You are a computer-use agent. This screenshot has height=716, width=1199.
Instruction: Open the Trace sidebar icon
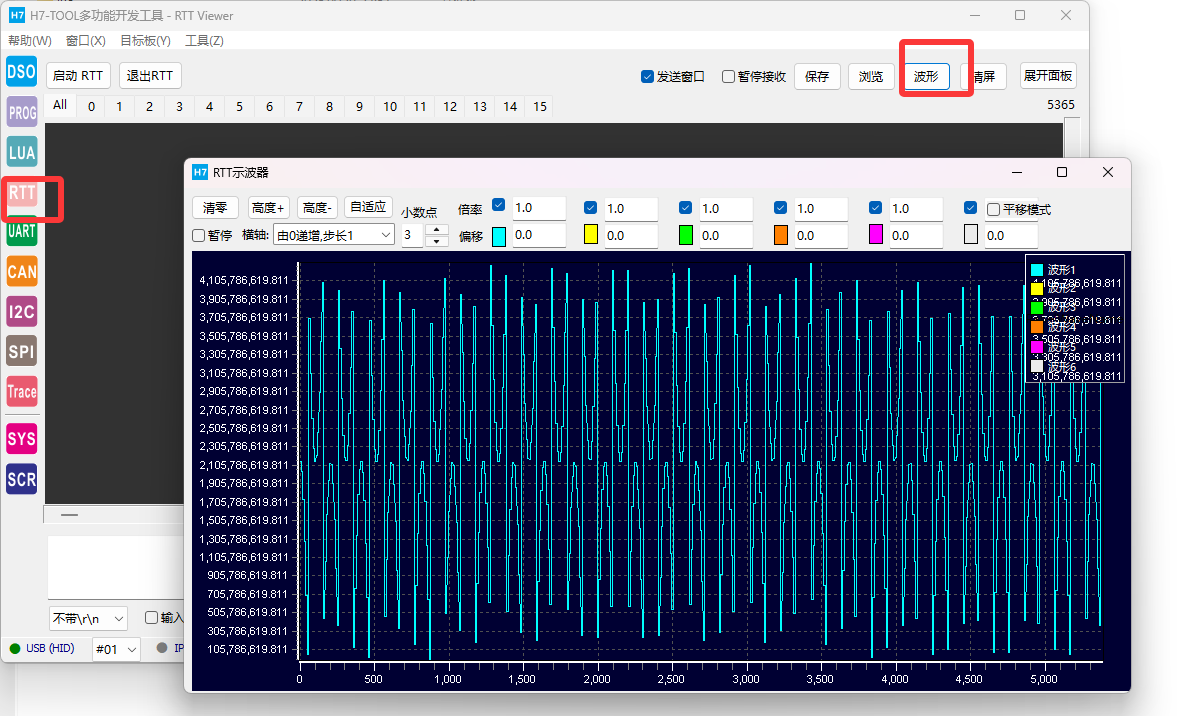tap(21, 392)
